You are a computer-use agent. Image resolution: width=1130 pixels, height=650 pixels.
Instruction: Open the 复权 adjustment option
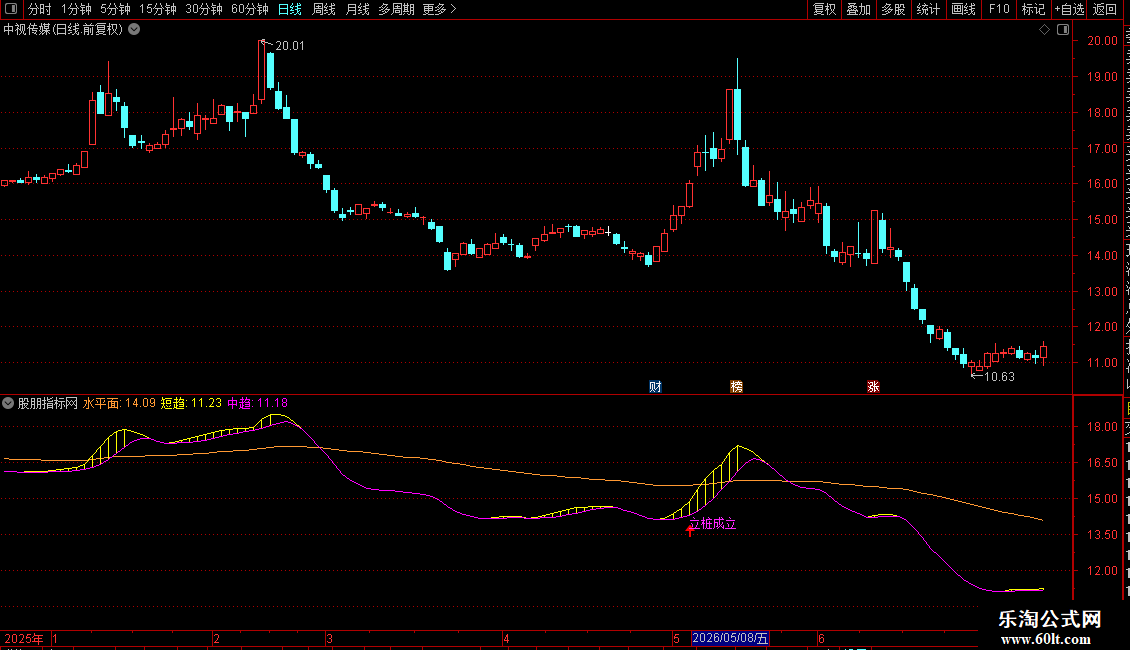point(824,9)
